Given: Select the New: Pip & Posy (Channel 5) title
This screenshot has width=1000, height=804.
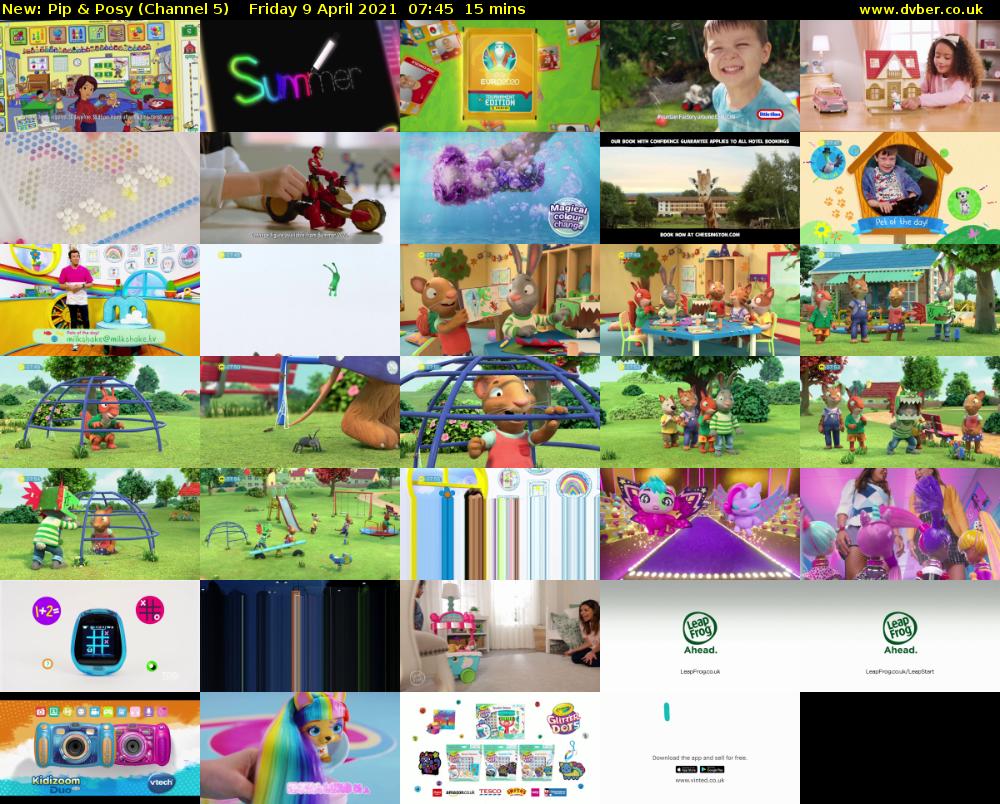Looking at the screenshot, I should pos(115,10).
